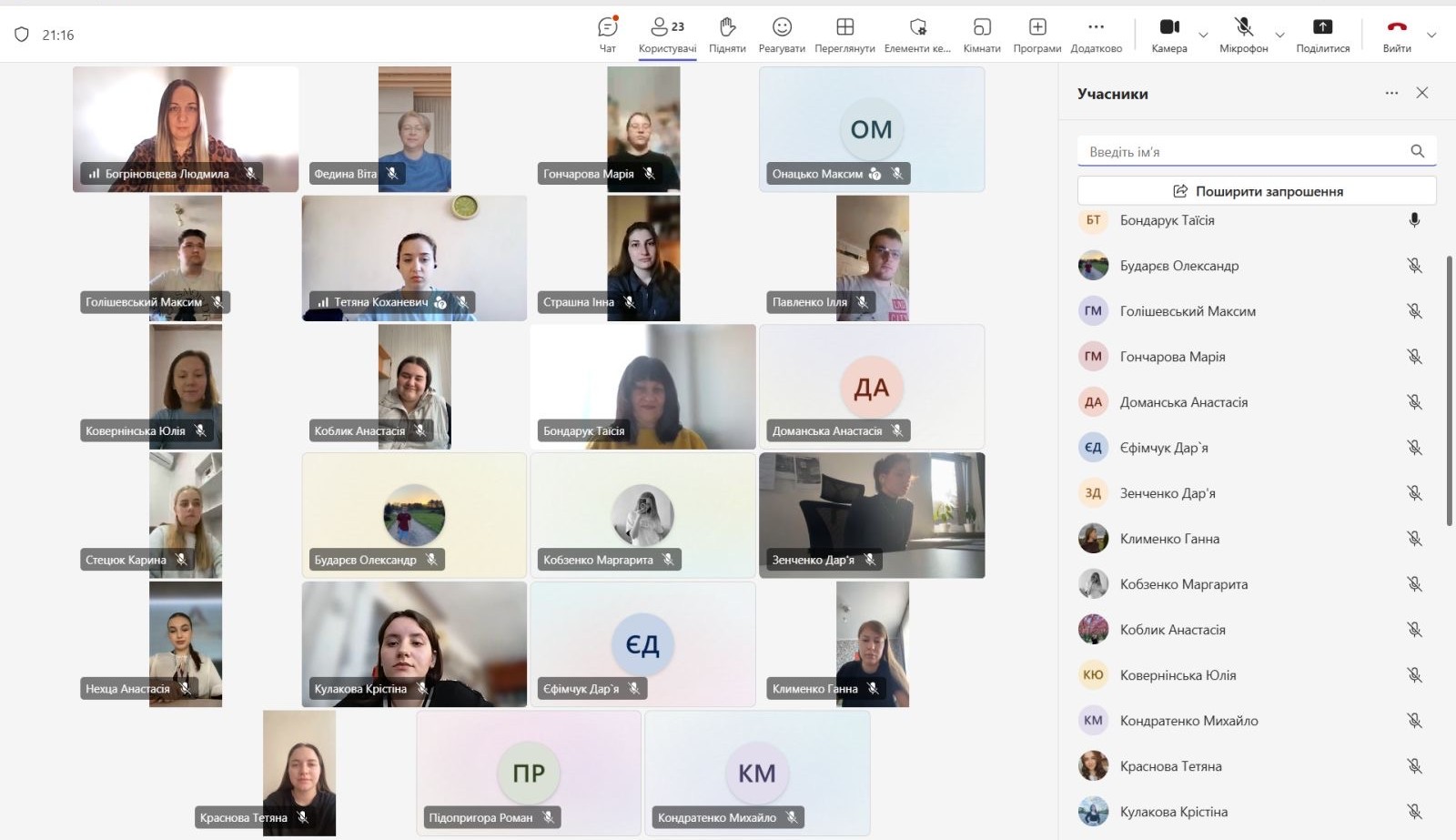
Task: Toggle the Камера camera on or off
Action: [1169, 35]
